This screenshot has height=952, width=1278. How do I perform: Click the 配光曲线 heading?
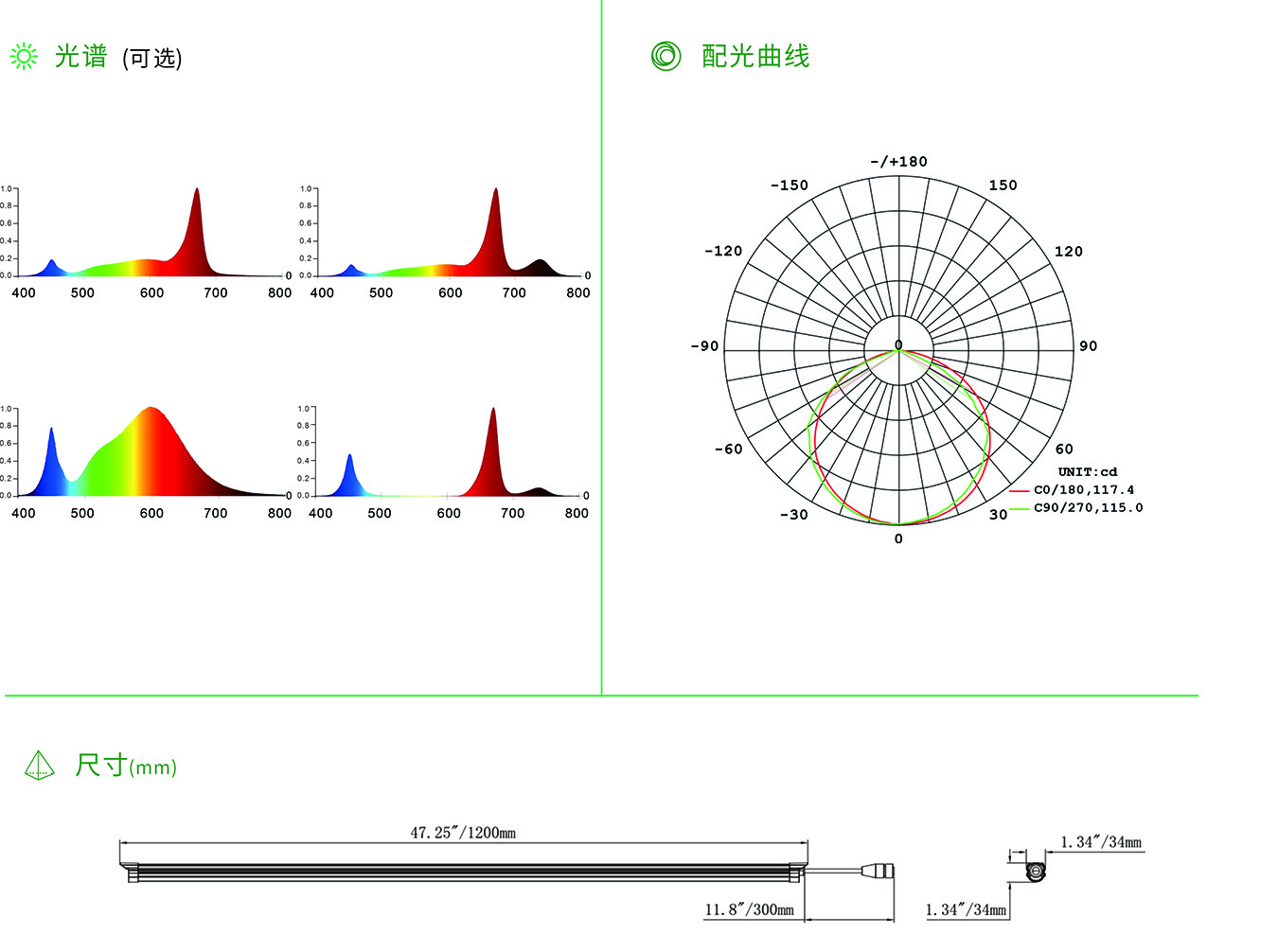point(755,56)
